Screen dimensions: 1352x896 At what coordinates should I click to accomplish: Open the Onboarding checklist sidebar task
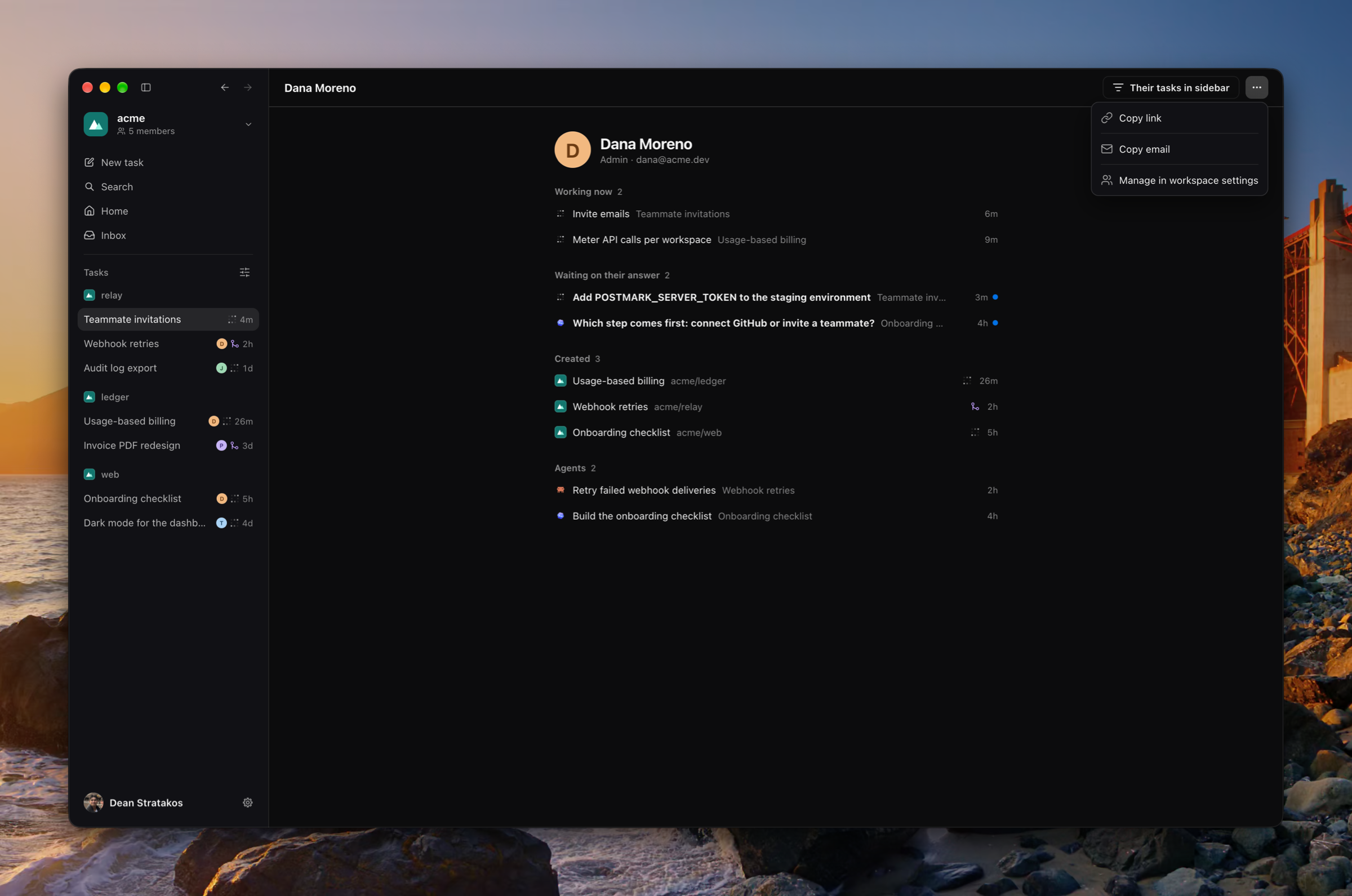(x=168, y=498)
